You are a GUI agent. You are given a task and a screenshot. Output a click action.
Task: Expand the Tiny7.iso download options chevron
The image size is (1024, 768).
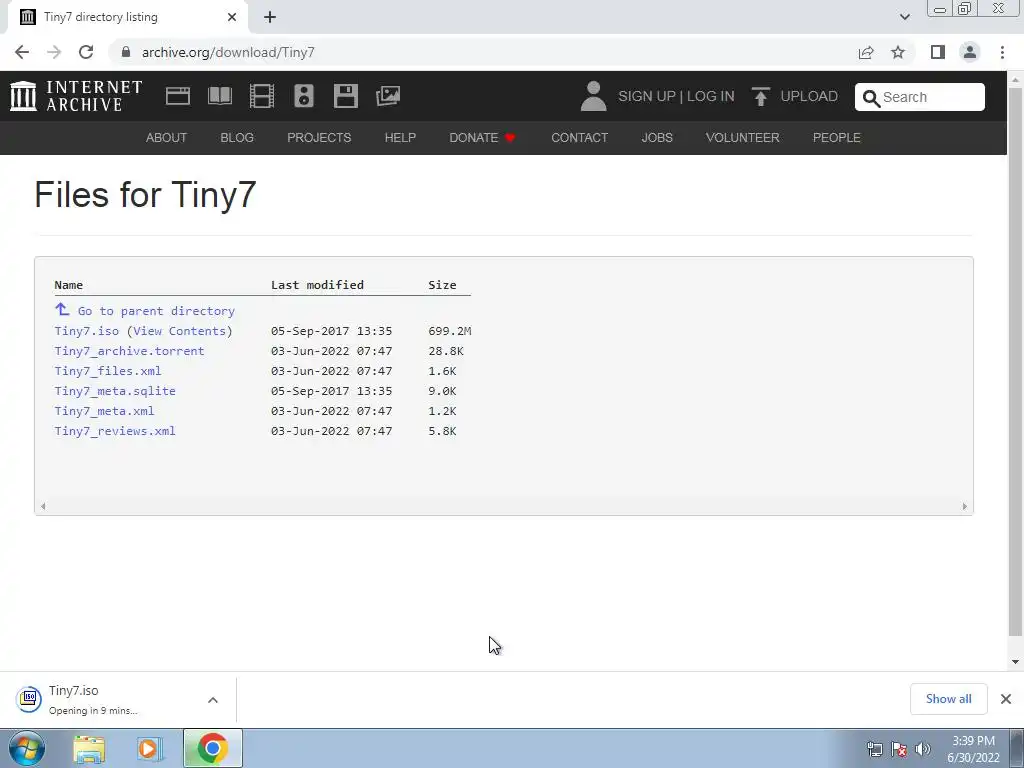pos(213,700)
